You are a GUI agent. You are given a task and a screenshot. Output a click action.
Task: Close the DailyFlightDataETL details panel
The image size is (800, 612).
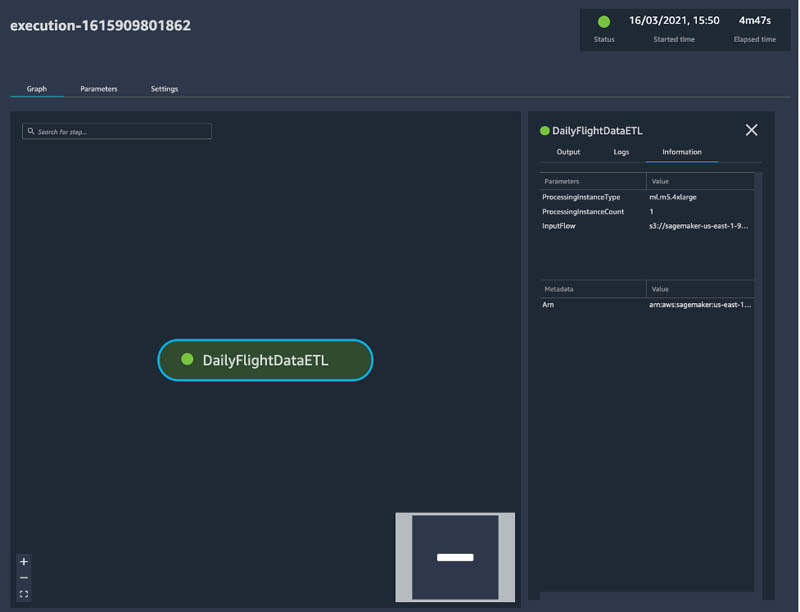tap(752, 130)
